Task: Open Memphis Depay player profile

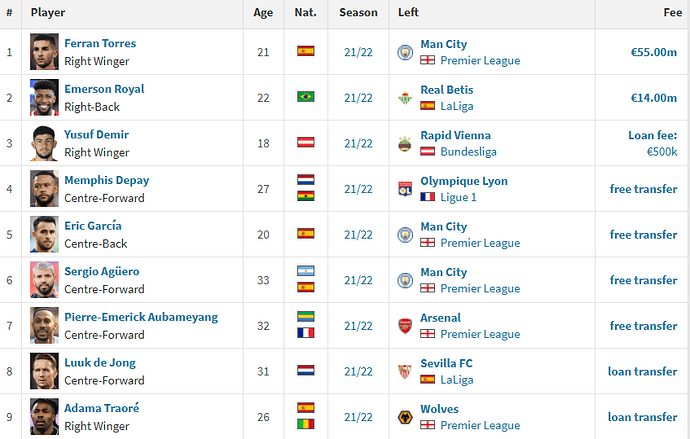Action: pyautogui.click(x=106, y=180)
